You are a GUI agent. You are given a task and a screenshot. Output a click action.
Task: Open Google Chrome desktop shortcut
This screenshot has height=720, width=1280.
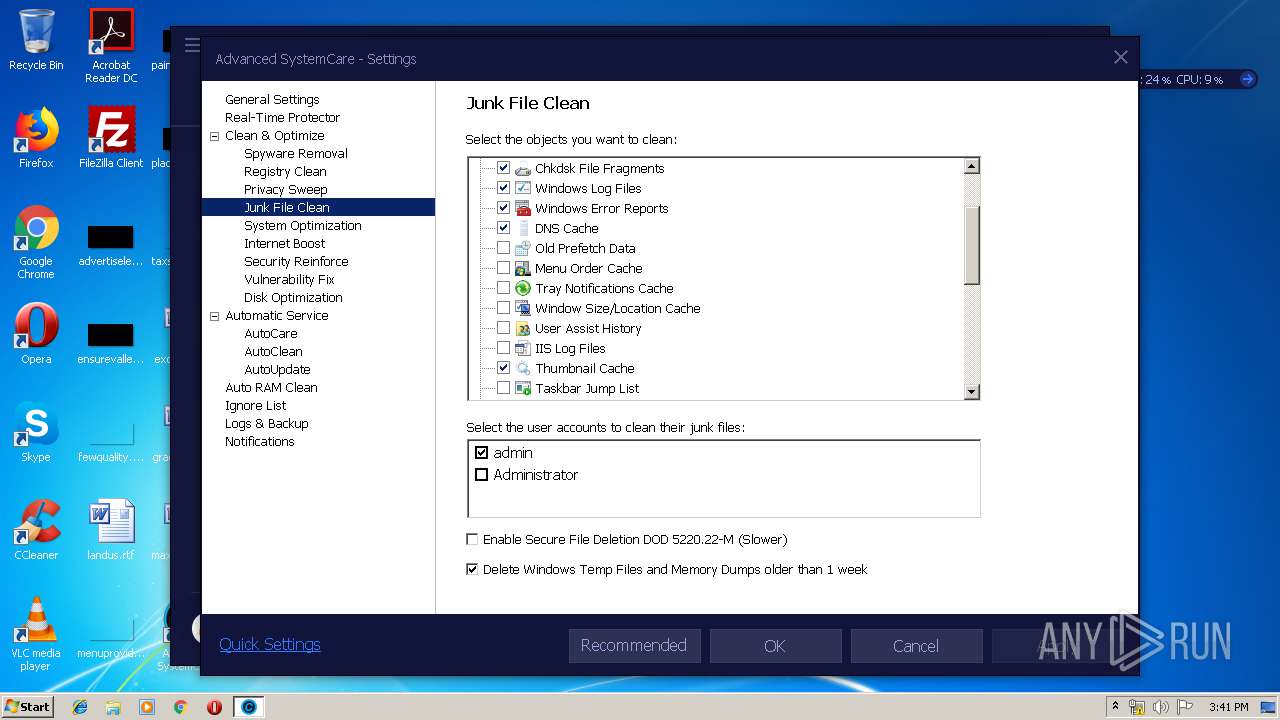[36, 242]
